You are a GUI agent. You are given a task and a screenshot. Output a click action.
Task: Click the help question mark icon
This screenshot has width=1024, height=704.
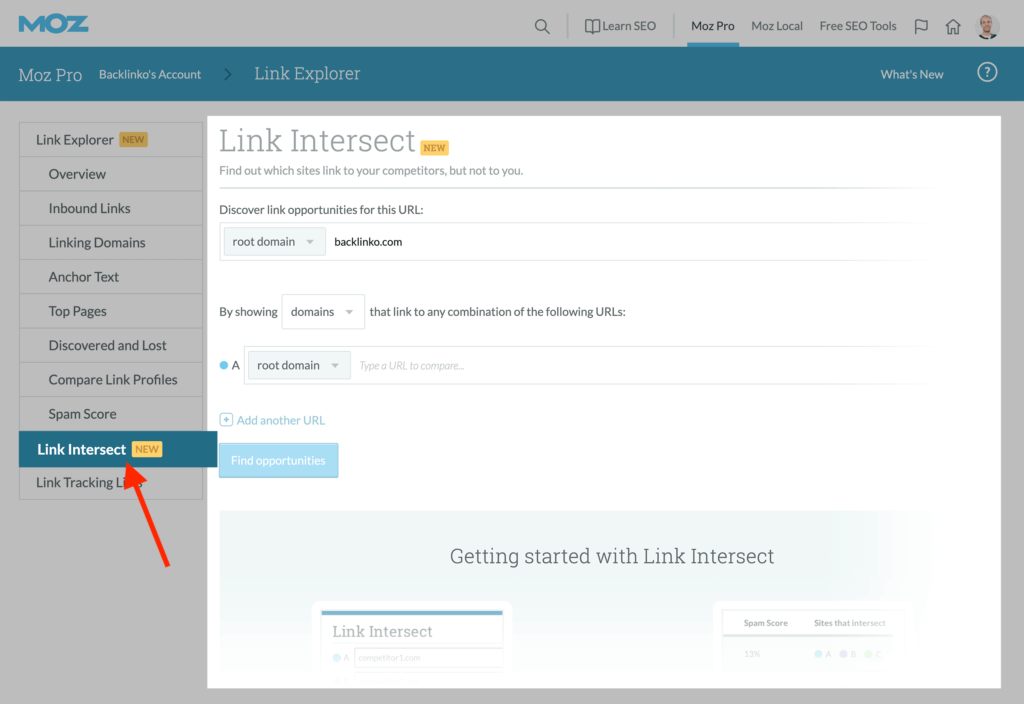(987, 73)
